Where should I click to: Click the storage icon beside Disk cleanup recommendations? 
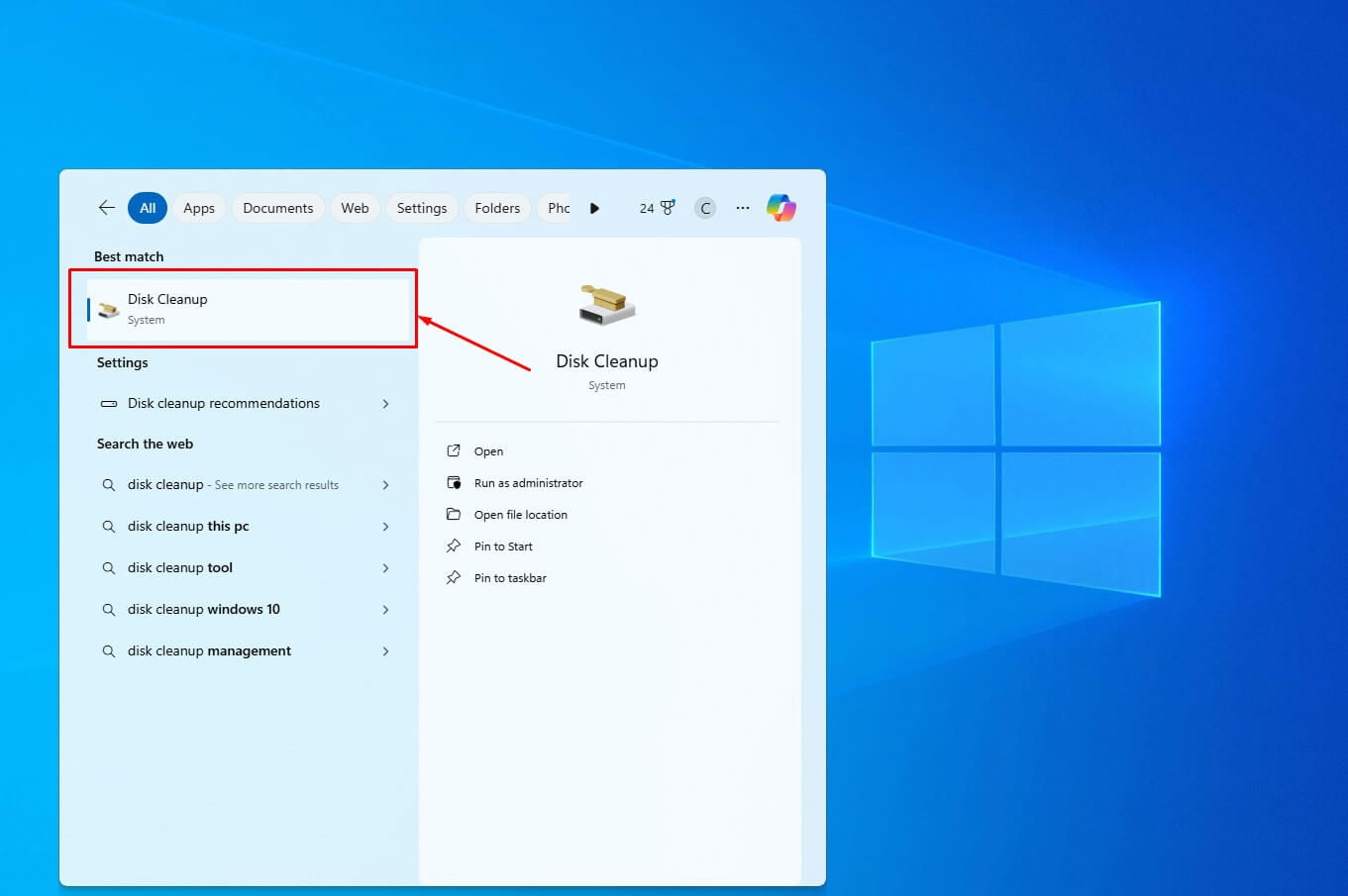tap(109, 403)
